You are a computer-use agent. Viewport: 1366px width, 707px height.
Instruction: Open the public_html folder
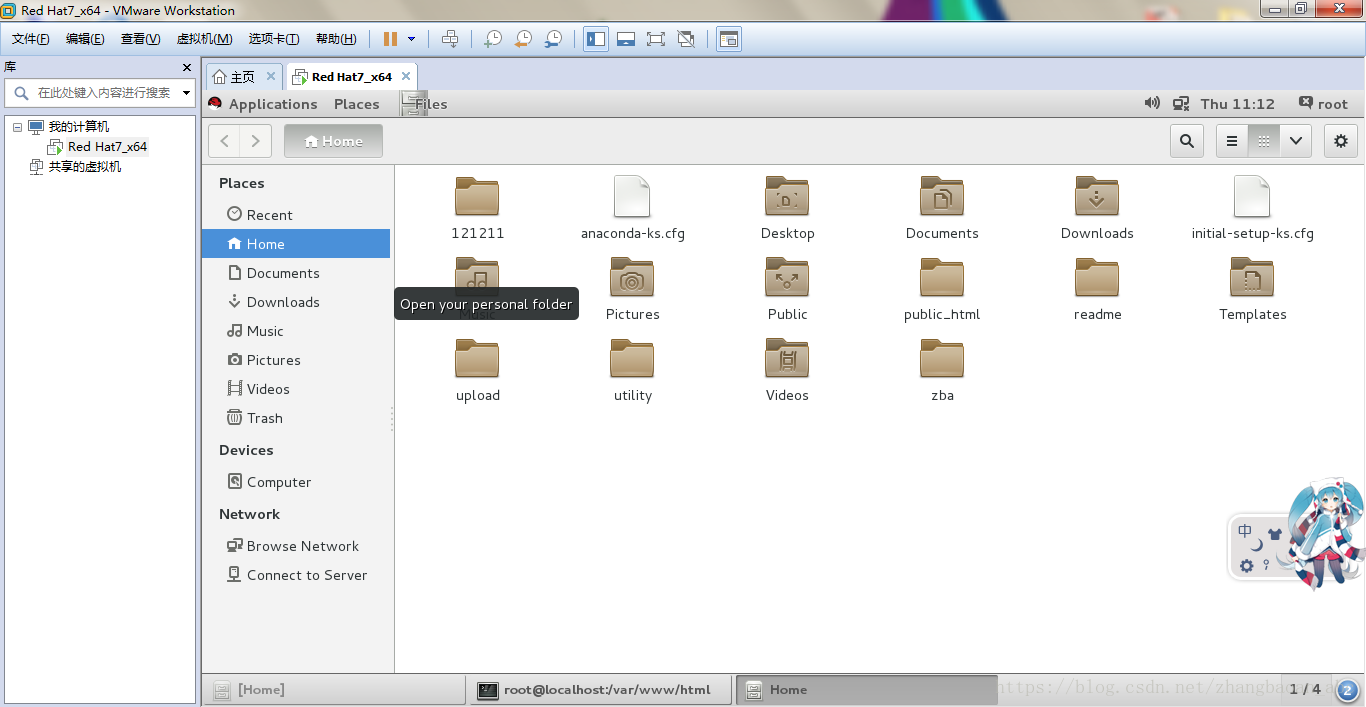[x=942, y=278]
